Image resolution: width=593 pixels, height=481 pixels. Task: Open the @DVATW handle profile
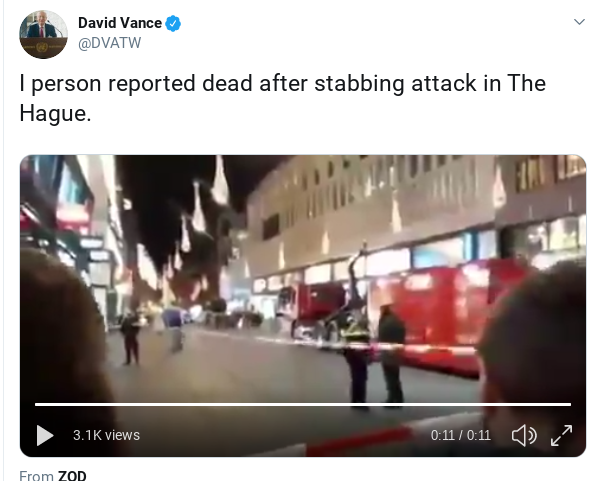[x=110, y=43]
